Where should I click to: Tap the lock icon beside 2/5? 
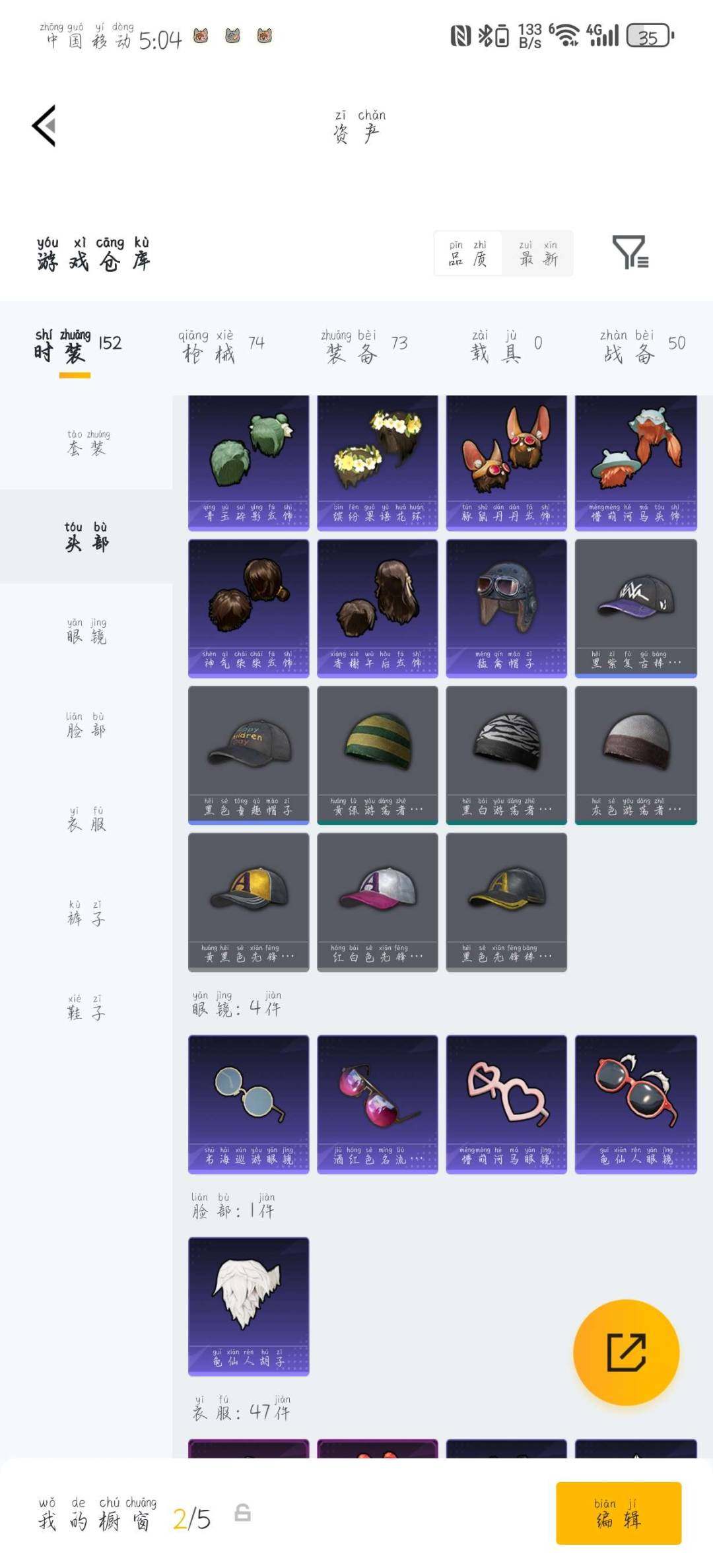click(x=243, y=1513)
